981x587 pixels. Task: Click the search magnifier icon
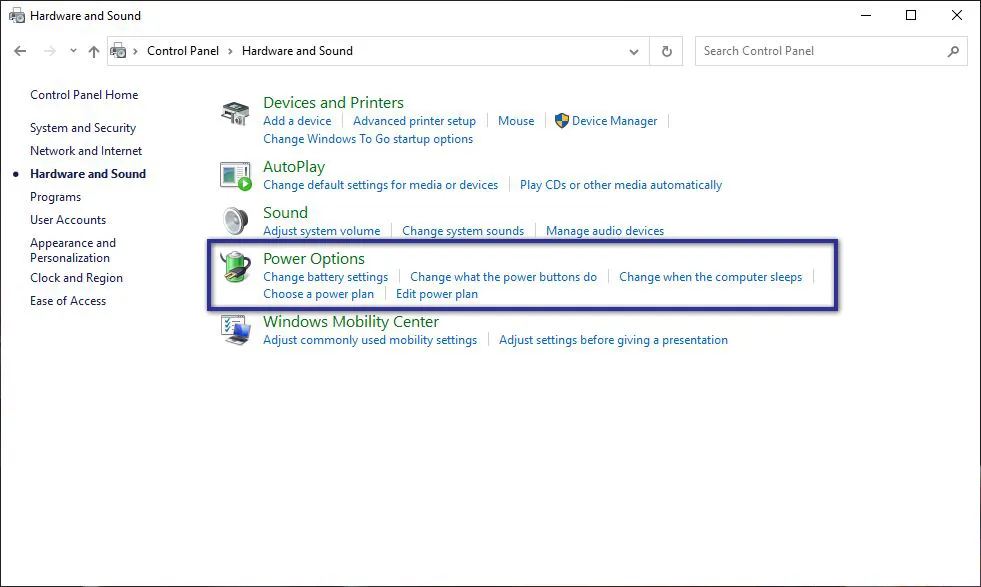pos(953,51)
